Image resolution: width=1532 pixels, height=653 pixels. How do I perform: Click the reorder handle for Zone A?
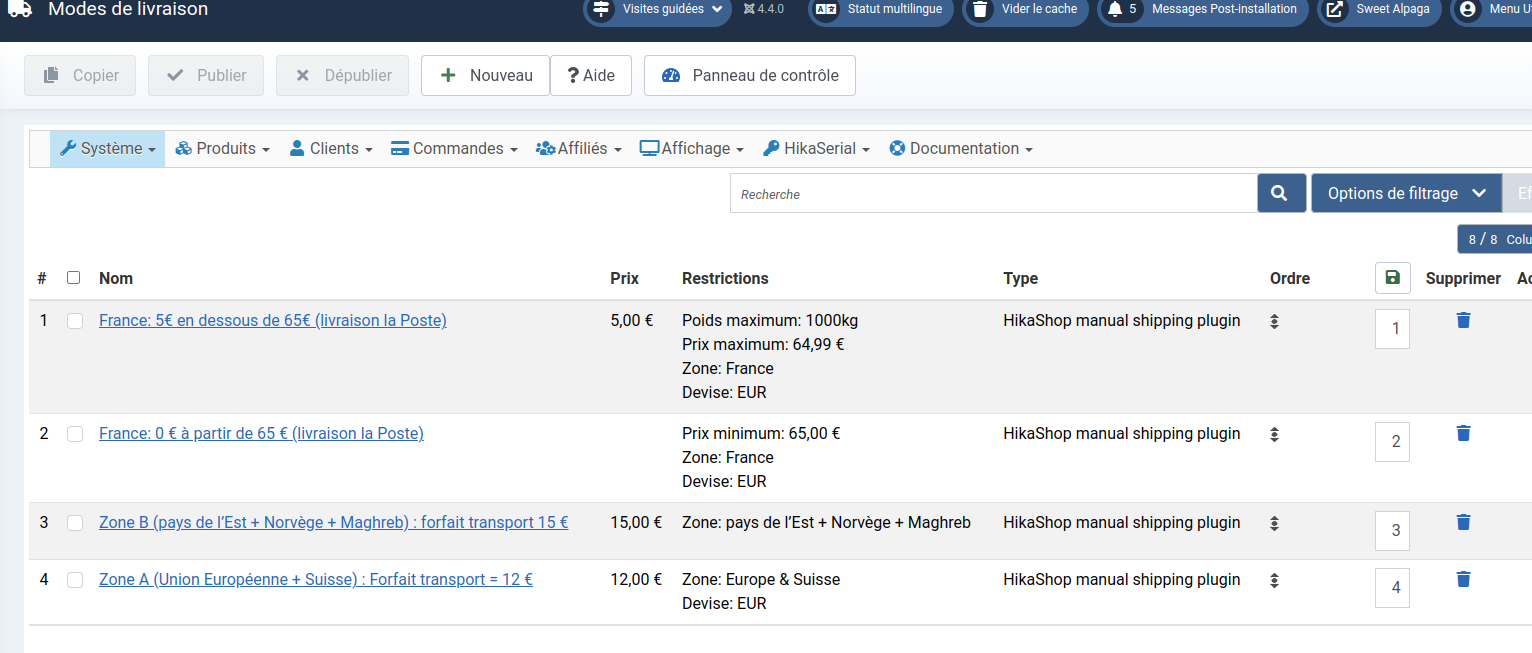(1274, 580)
